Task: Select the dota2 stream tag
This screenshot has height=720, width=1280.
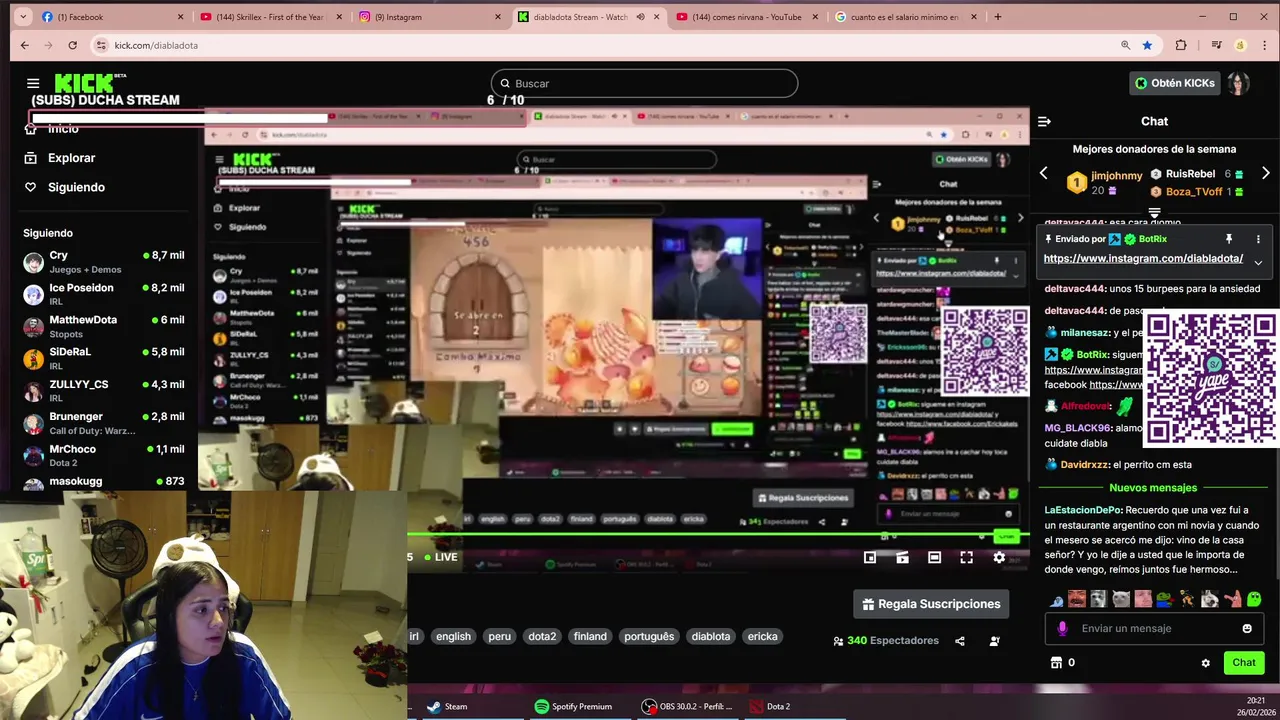Action: point(542,636)
